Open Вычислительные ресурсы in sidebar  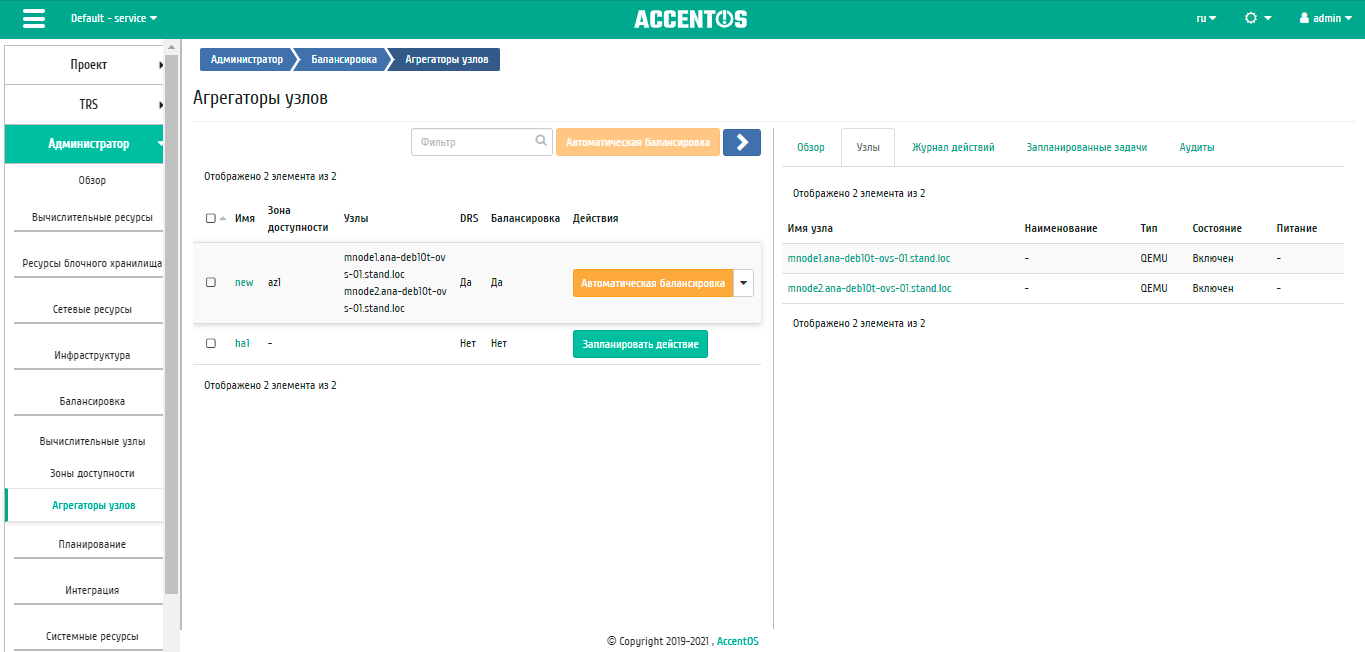[92, 217]
